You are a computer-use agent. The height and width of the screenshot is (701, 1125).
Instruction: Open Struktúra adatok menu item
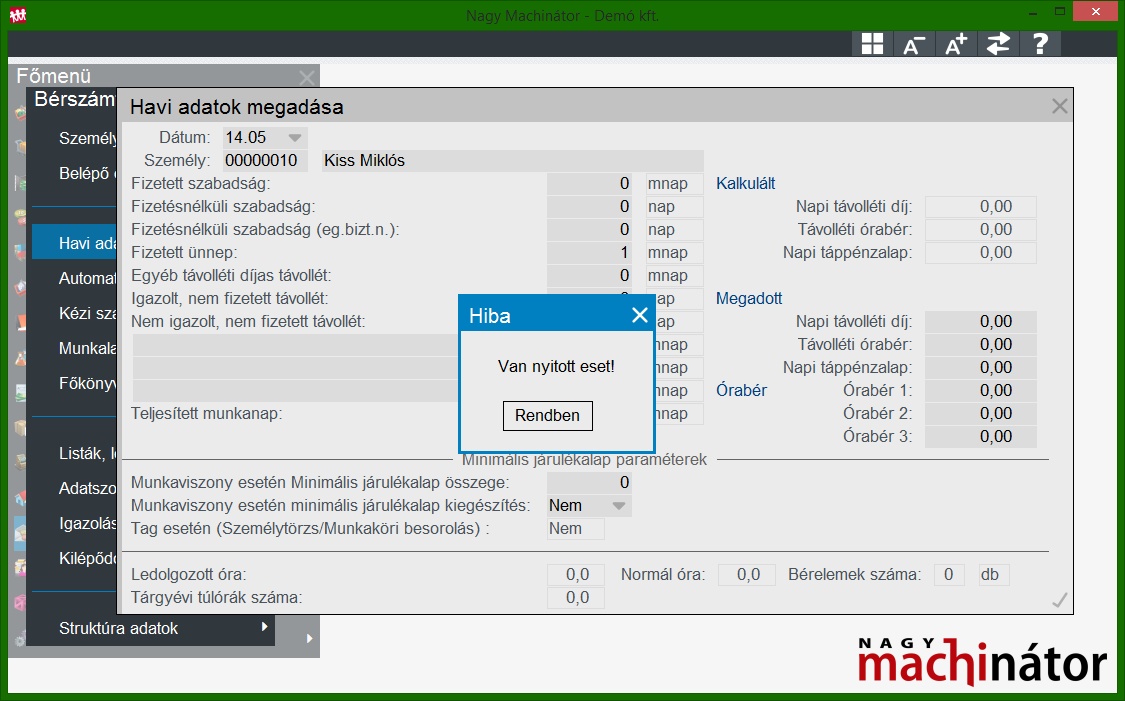coord(151,628)
